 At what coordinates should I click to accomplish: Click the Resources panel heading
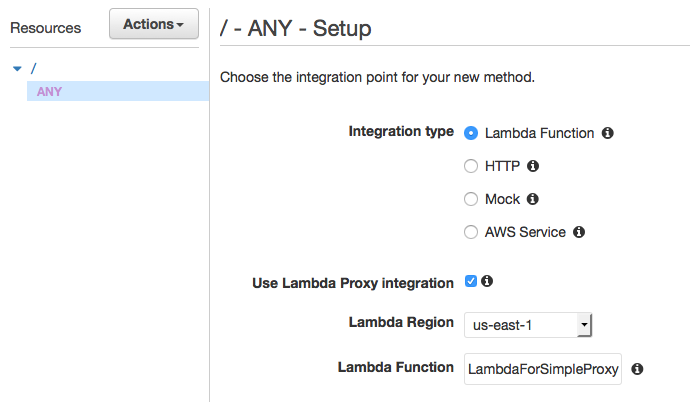click(x=45, y=28)
